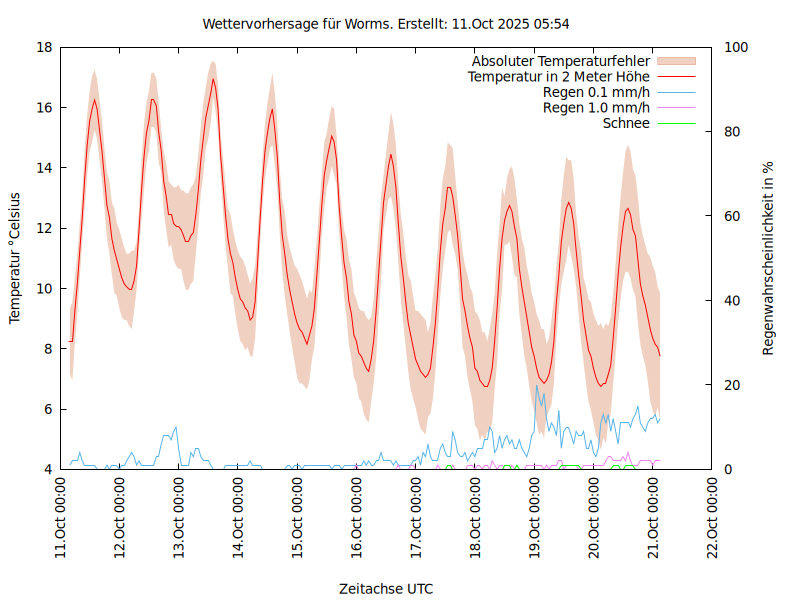Click the '40' tick on right percentage axis
This screenshot has height=600, width=800.
(x=730, y=301)
